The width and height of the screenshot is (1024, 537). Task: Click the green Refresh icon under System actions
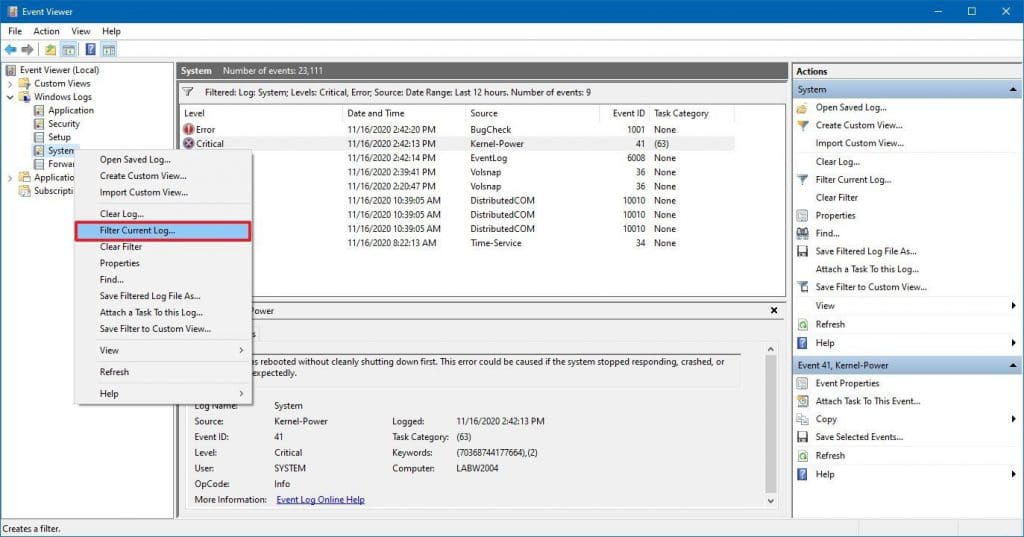coord(803,324)
